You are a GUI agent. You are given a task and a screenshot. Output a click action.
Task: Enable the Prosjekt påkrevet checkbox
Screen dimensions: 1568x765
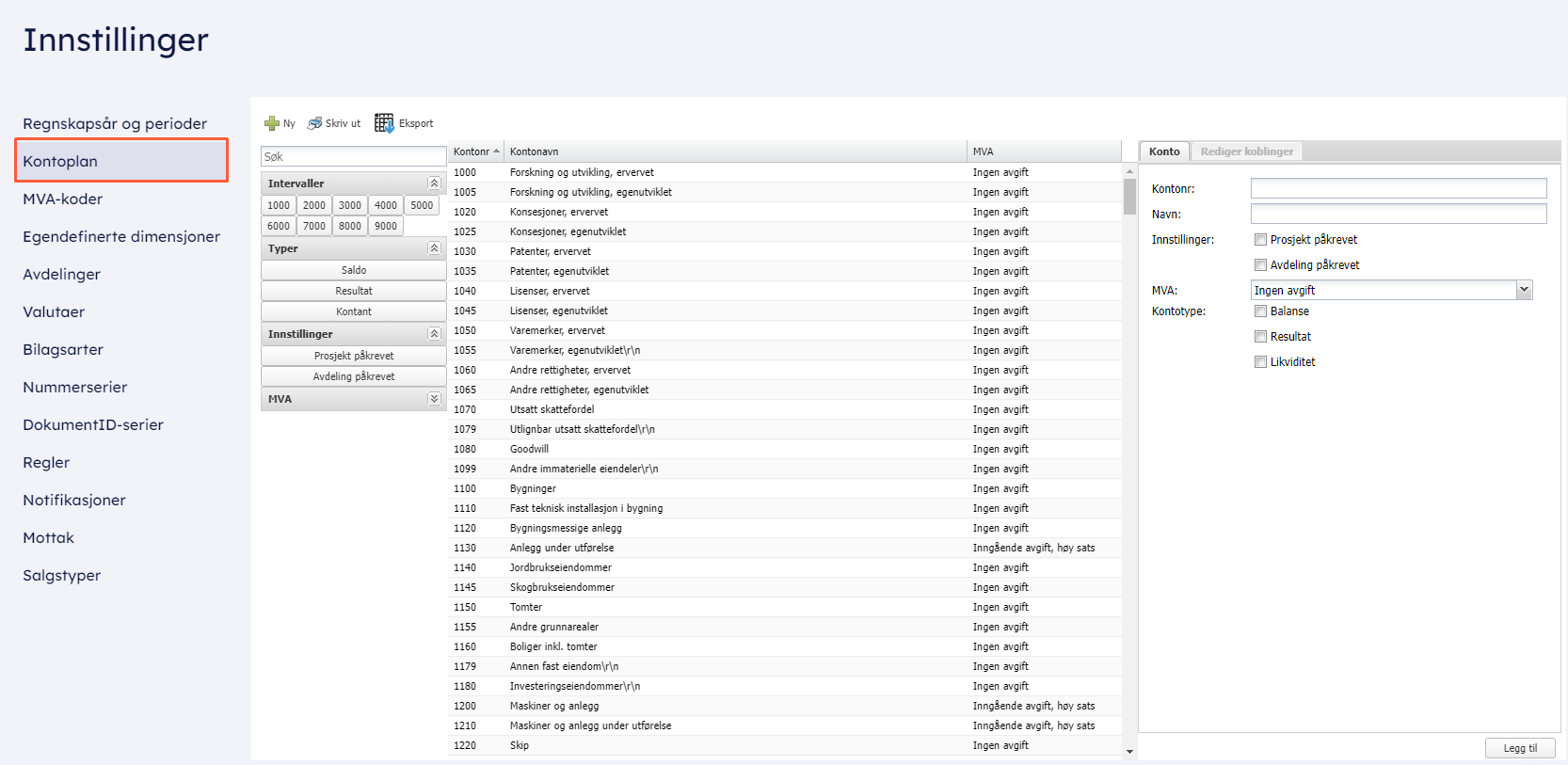pyautogui.click(x=1260, y=240)
